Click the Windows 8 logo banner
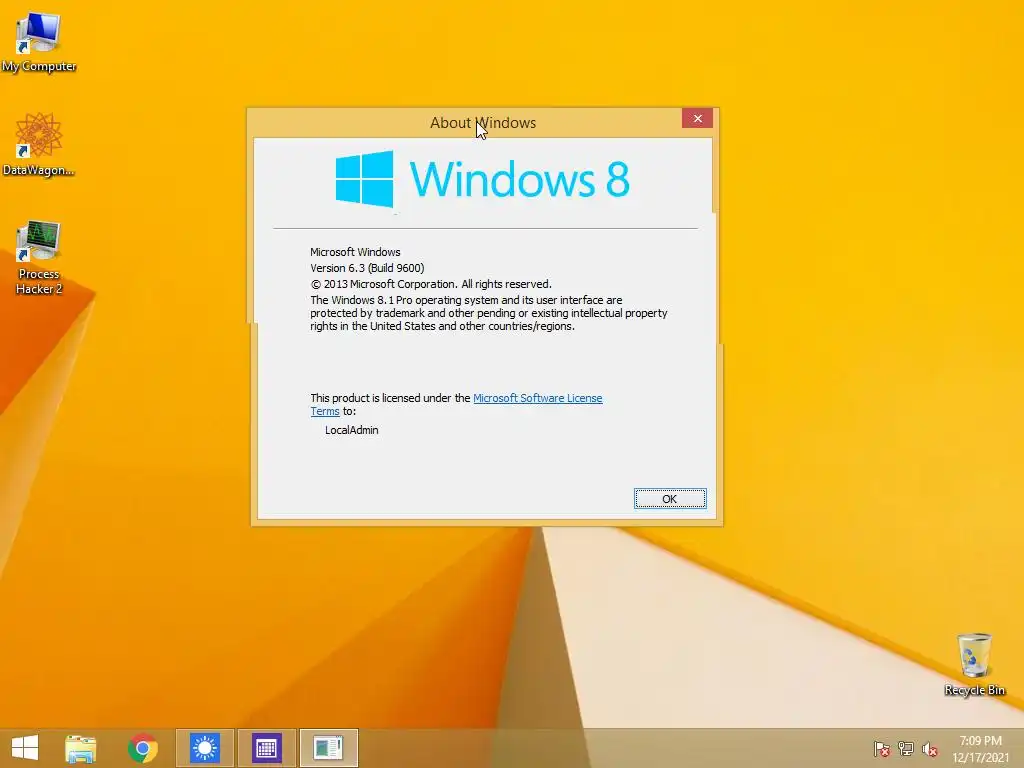Image resolution: width=1024 pixels, height=768 pixels. pyautogui.click(x=483, y=179)
